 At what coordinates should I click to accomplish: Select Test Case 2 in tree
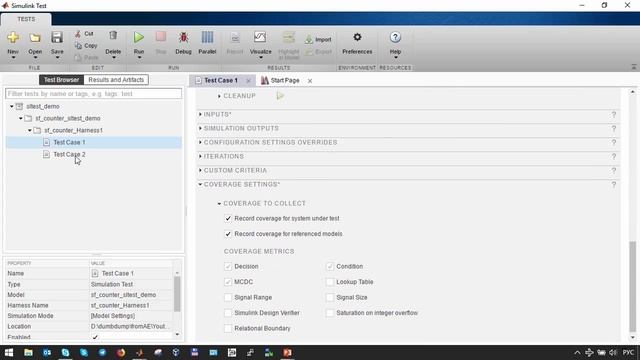tap(69, 154)
